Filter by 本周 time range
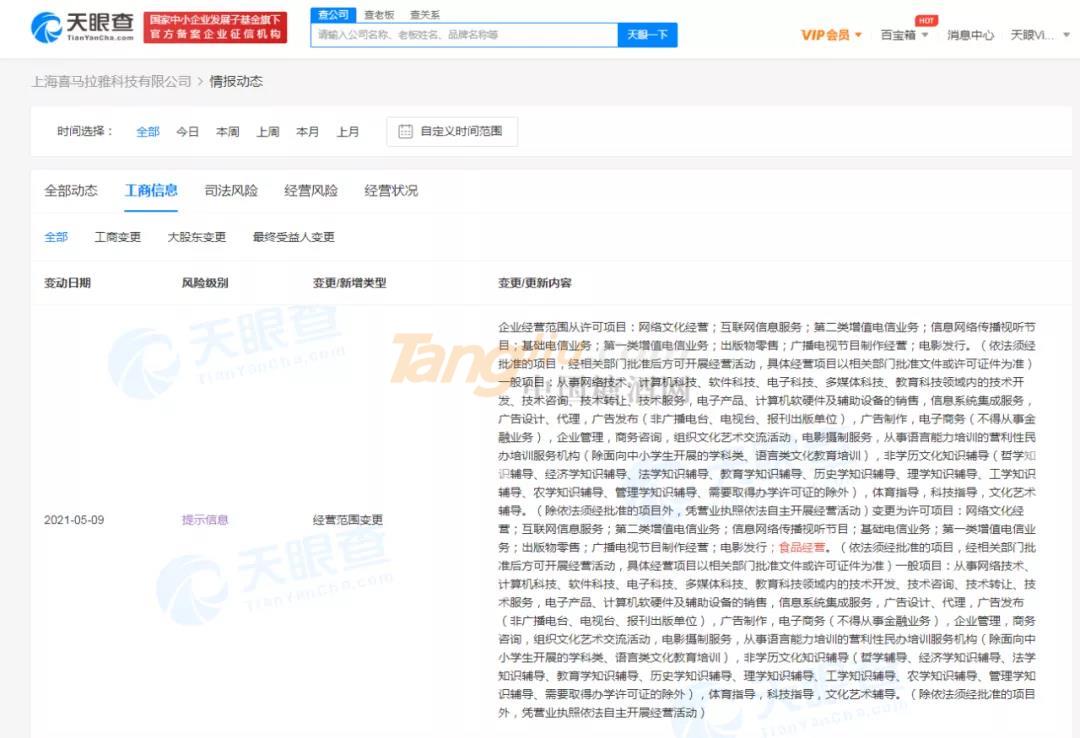Image resolution: width=1080 pixels, height=738 pixels. [227, 131]
